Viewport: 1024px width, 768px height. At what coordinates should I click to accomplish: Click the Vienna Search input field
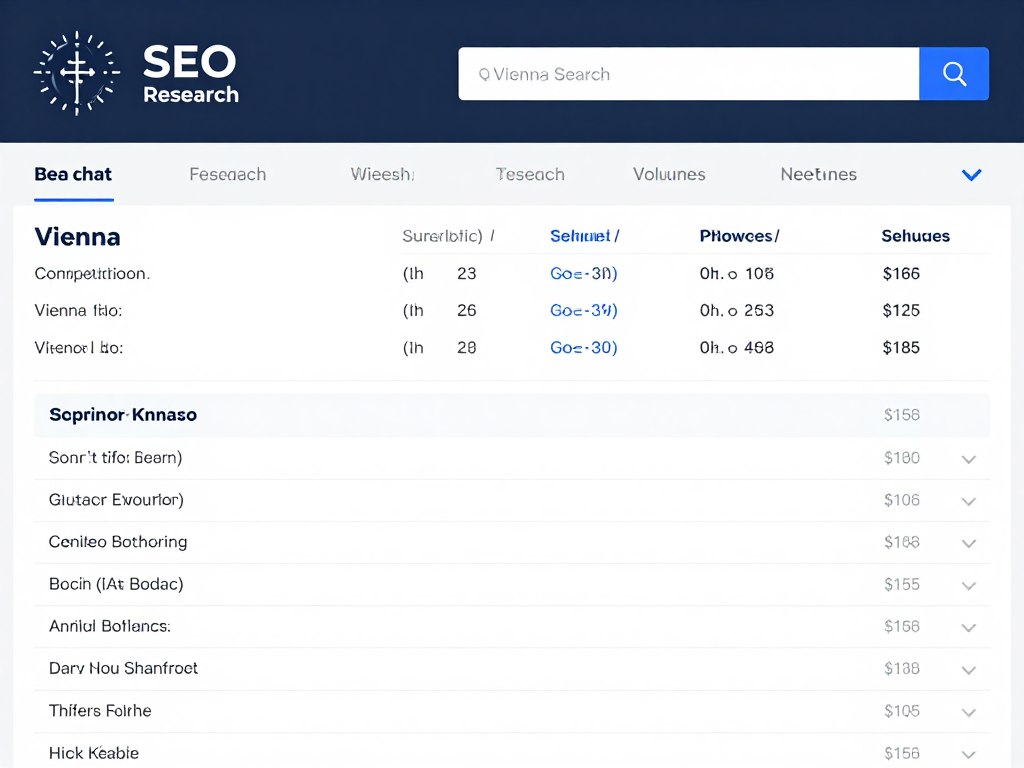click(688, 74)
